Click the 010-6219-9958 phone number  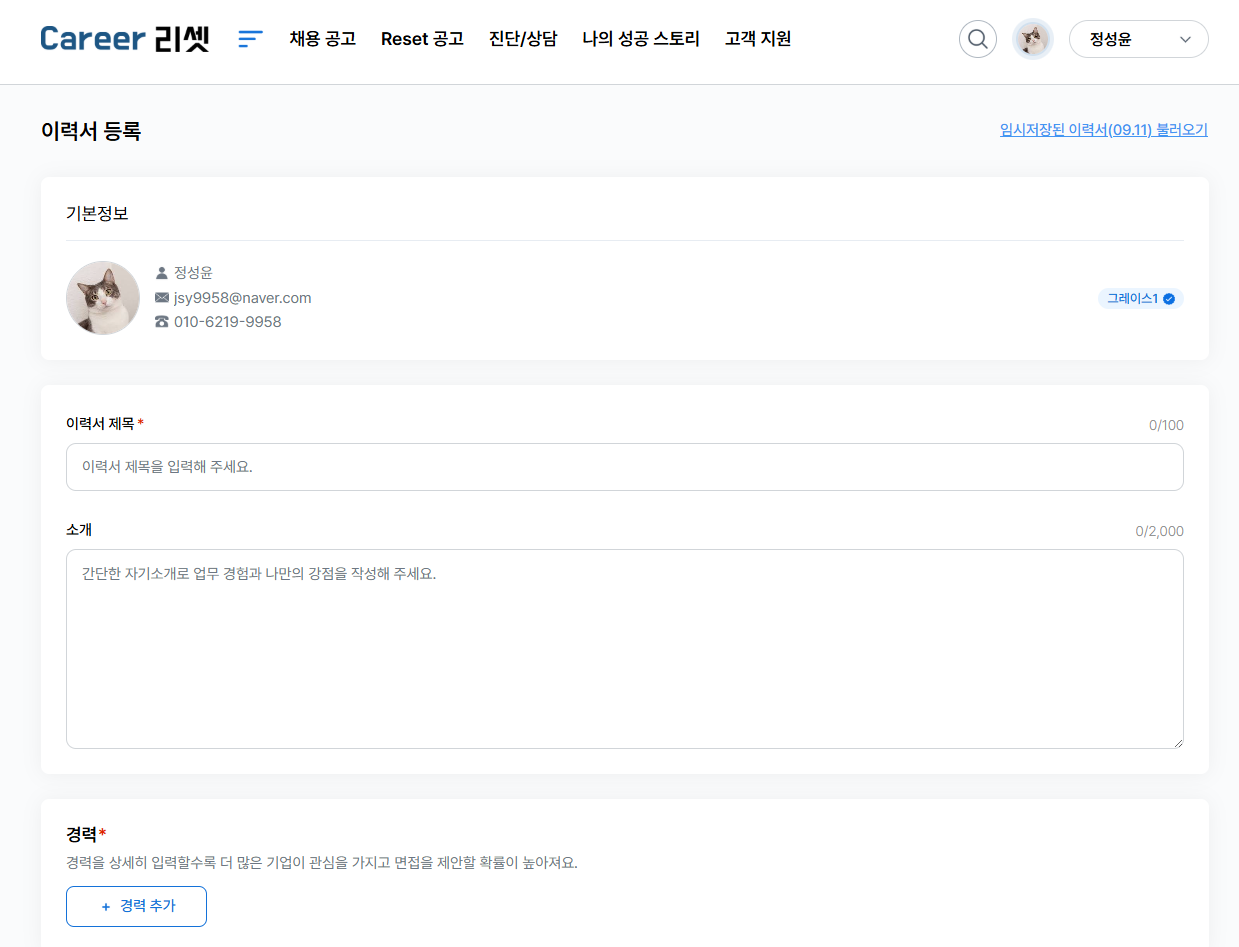(228, 322)
